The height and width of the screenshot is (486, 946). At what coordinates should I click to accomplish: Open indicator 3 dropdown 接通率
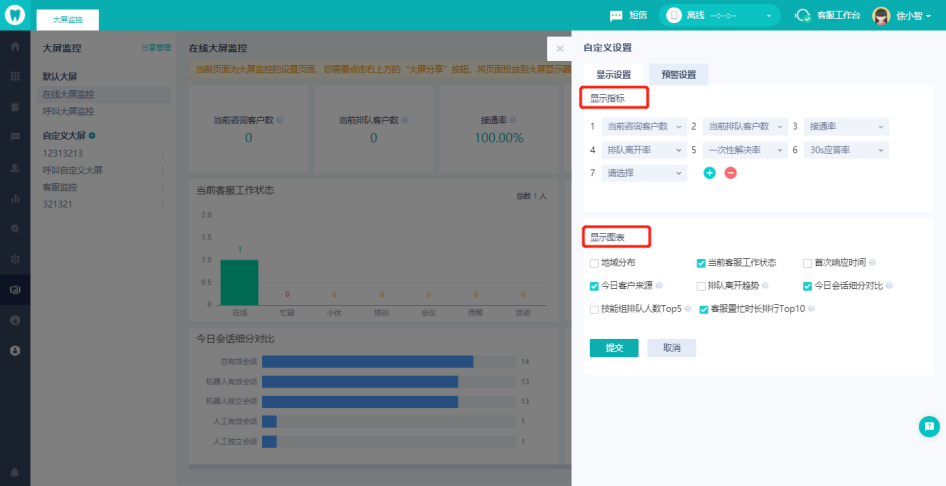tap(846, 127)
